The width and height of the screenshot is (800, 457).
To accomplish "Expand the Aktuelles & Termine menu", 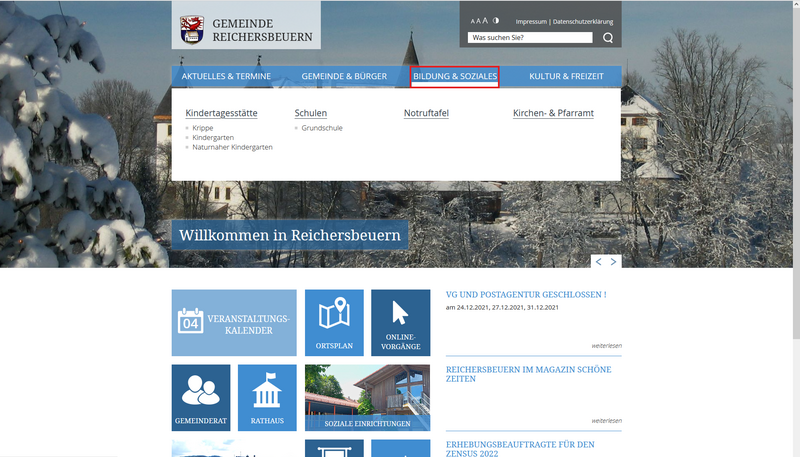I will click(226, 76).
